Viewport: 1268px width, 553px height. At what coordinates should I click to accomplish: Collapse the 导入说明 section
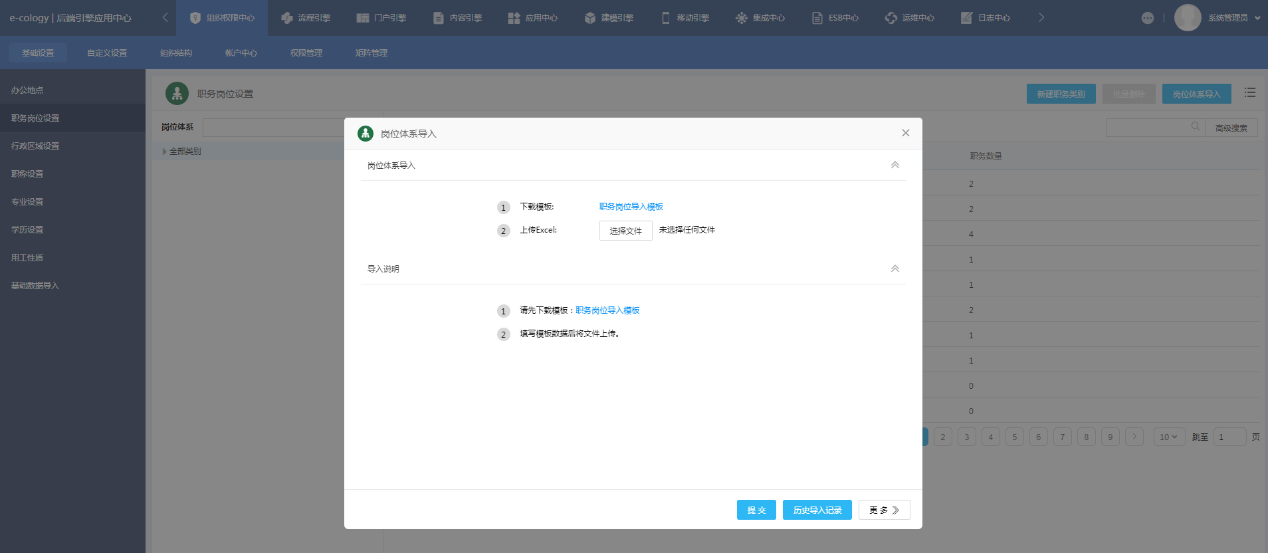pos(894,269)
